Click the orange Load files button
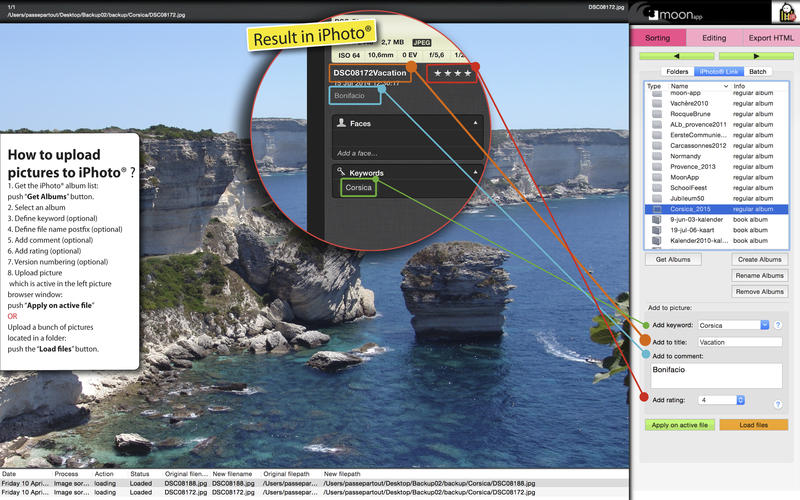 (753, 425)
